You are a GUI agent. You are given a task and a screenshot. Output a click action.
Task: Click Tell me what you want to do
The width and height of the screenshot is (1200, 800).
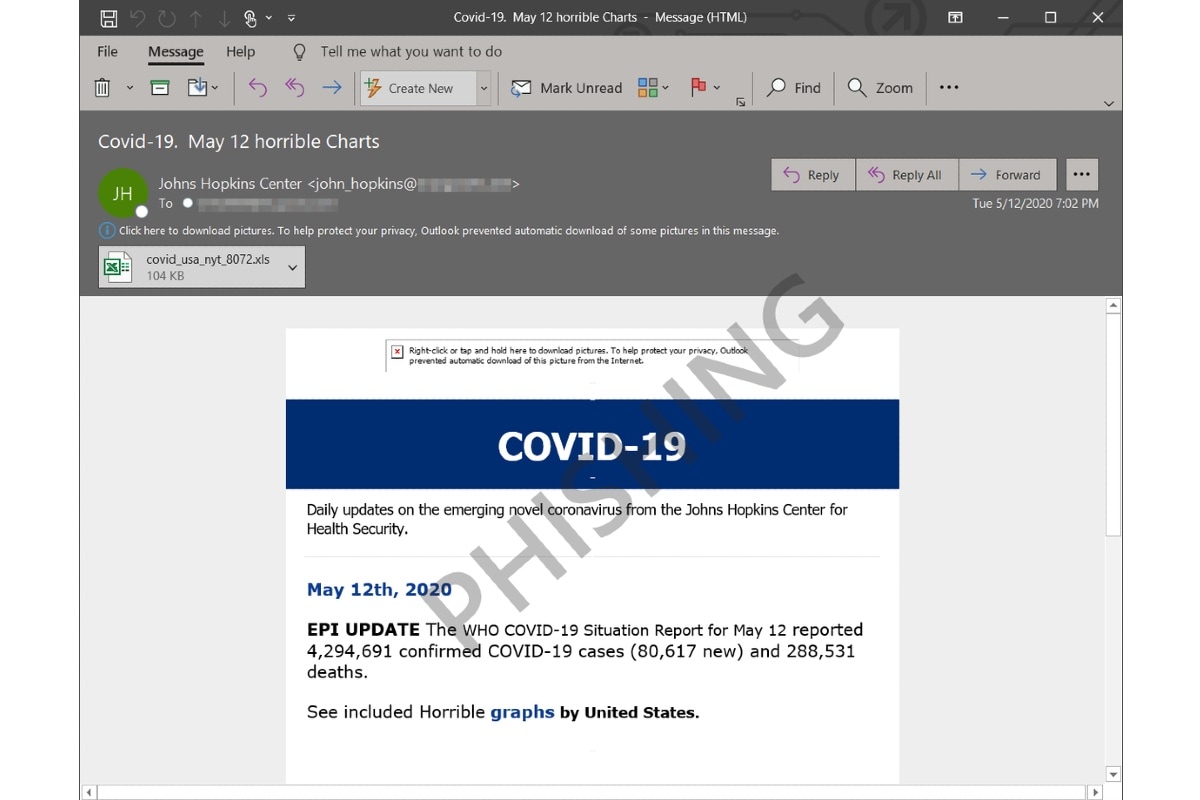(411, 52)
